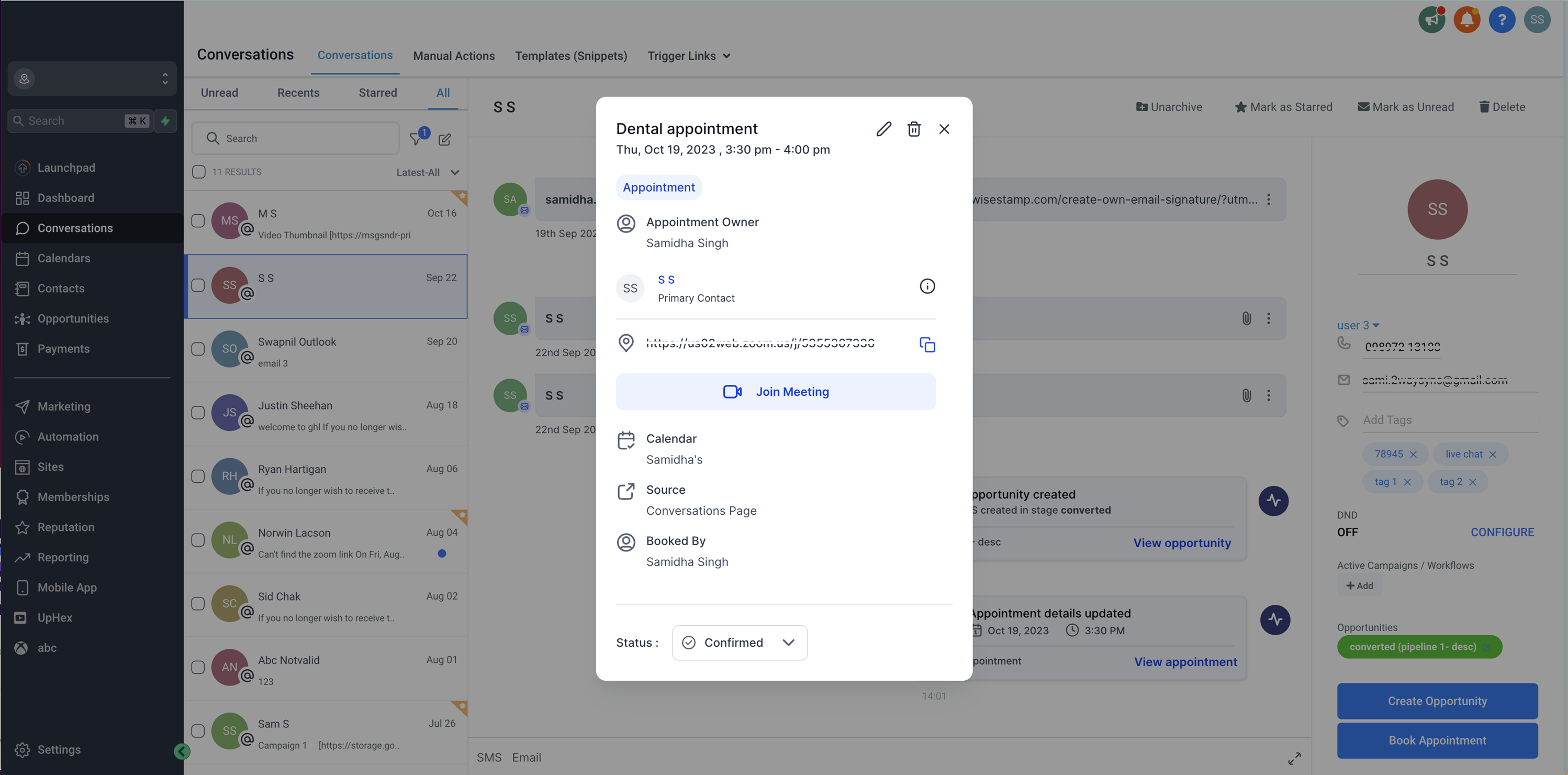Click the Join Meeting button

776,392
